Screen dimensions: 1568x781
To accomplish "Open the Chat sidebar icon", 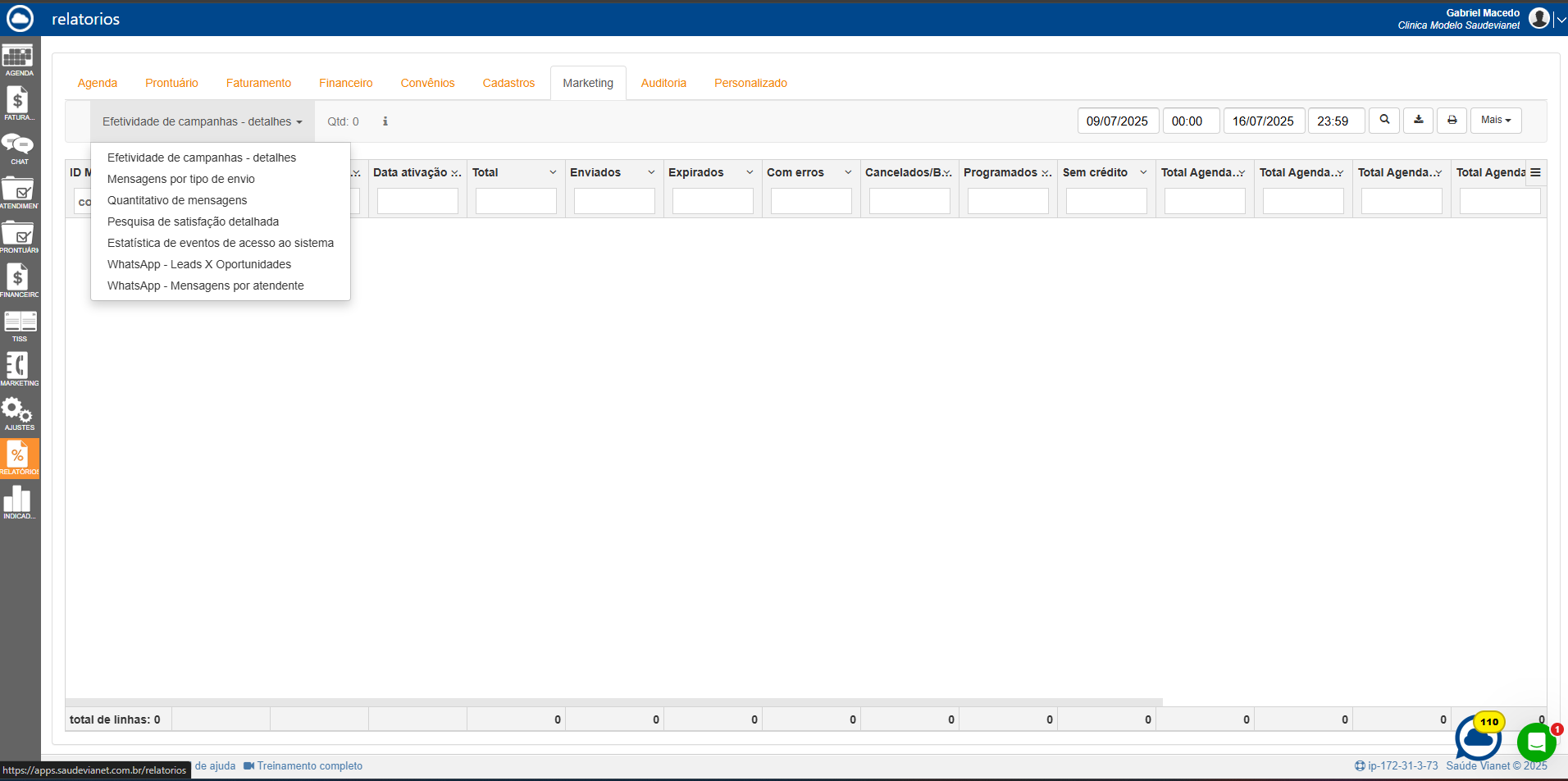I will coord(18,149).
